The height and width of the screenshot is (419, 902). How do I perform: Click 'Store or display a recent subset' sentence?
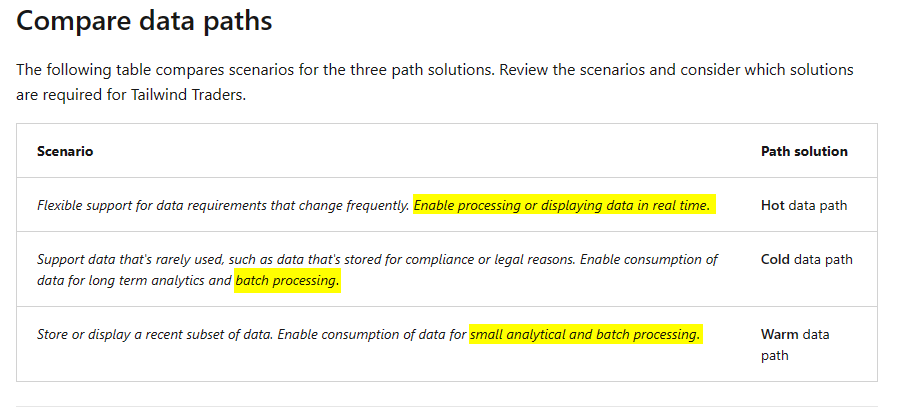pyautogui.click(x=155, y=334)
